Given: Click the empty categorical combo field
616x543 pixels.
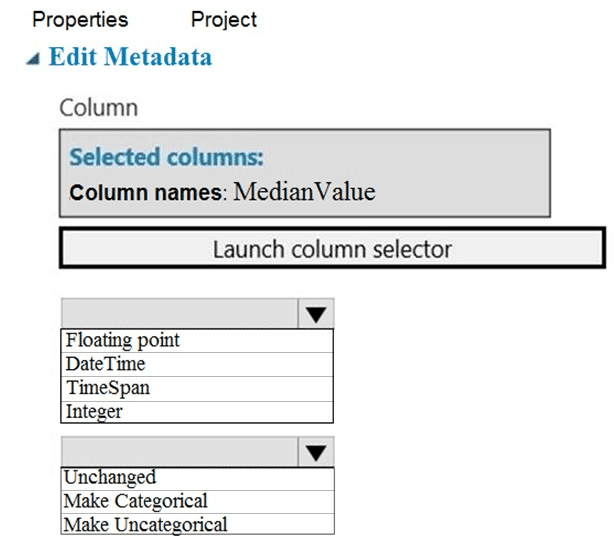Looking at the screenshot, I should (180, 451).
